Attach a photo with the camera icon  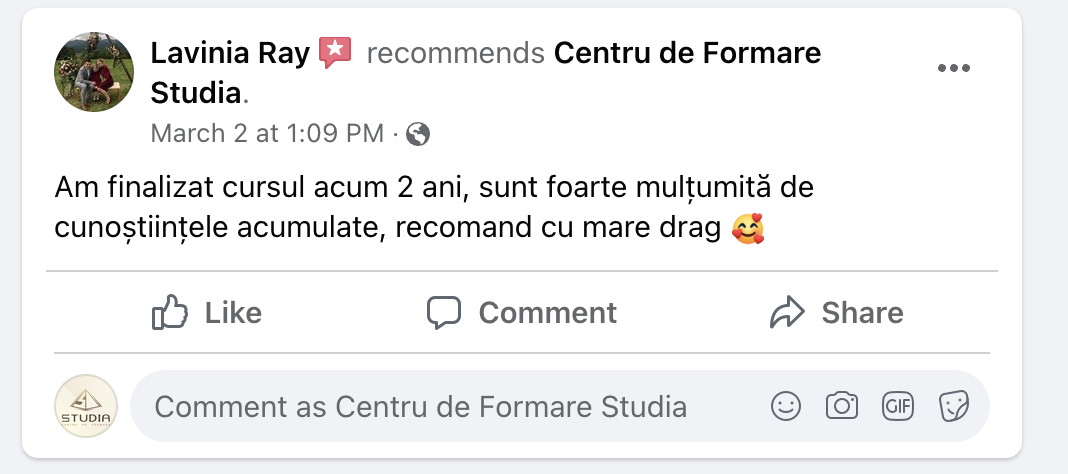842,406
